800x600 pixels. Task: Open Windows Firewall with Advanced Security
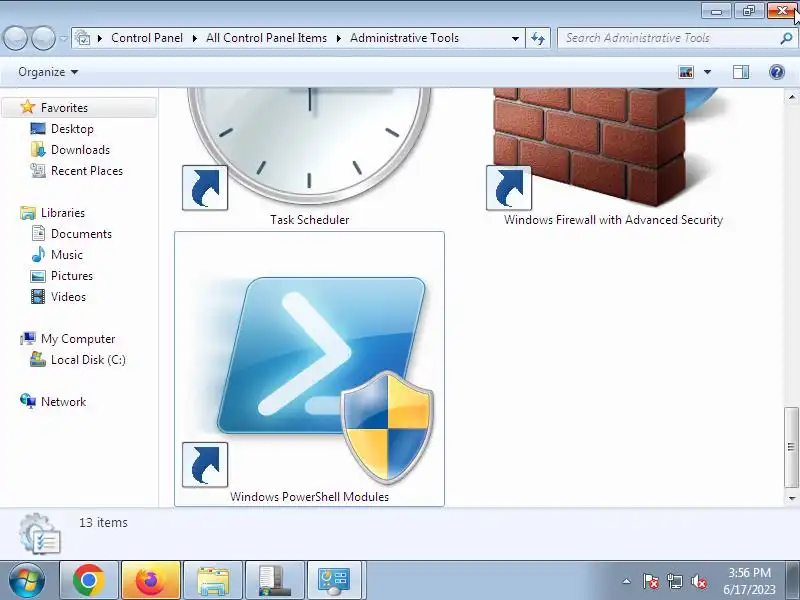click(x=613, y=158)
